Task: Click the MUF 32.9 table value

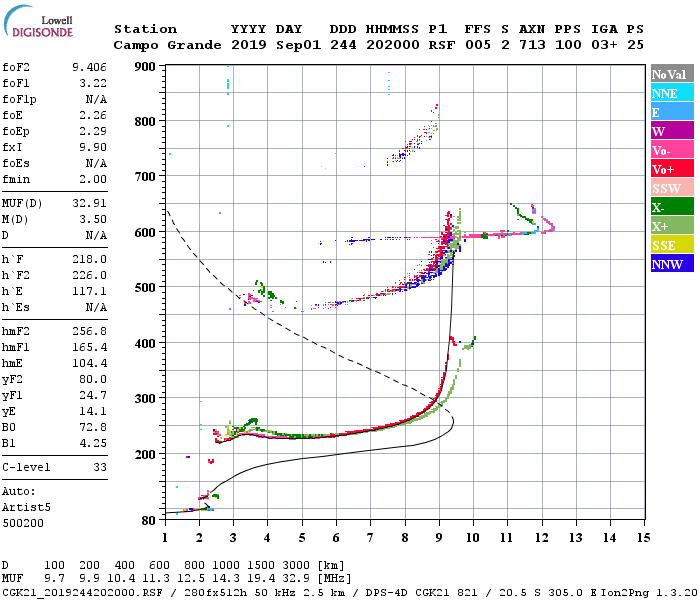Action: (x=296, y=579)
